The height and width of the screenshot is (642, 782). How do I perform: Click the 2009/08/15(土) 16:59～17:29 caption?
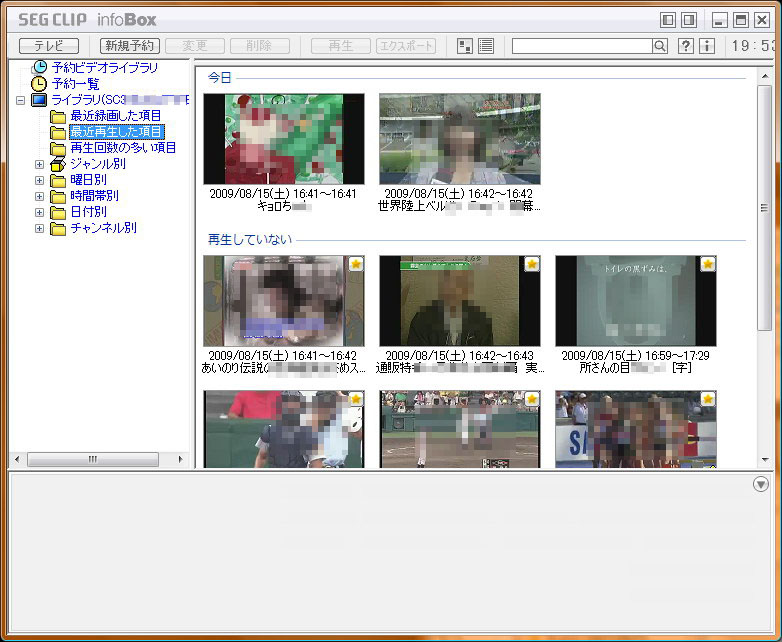635,356
